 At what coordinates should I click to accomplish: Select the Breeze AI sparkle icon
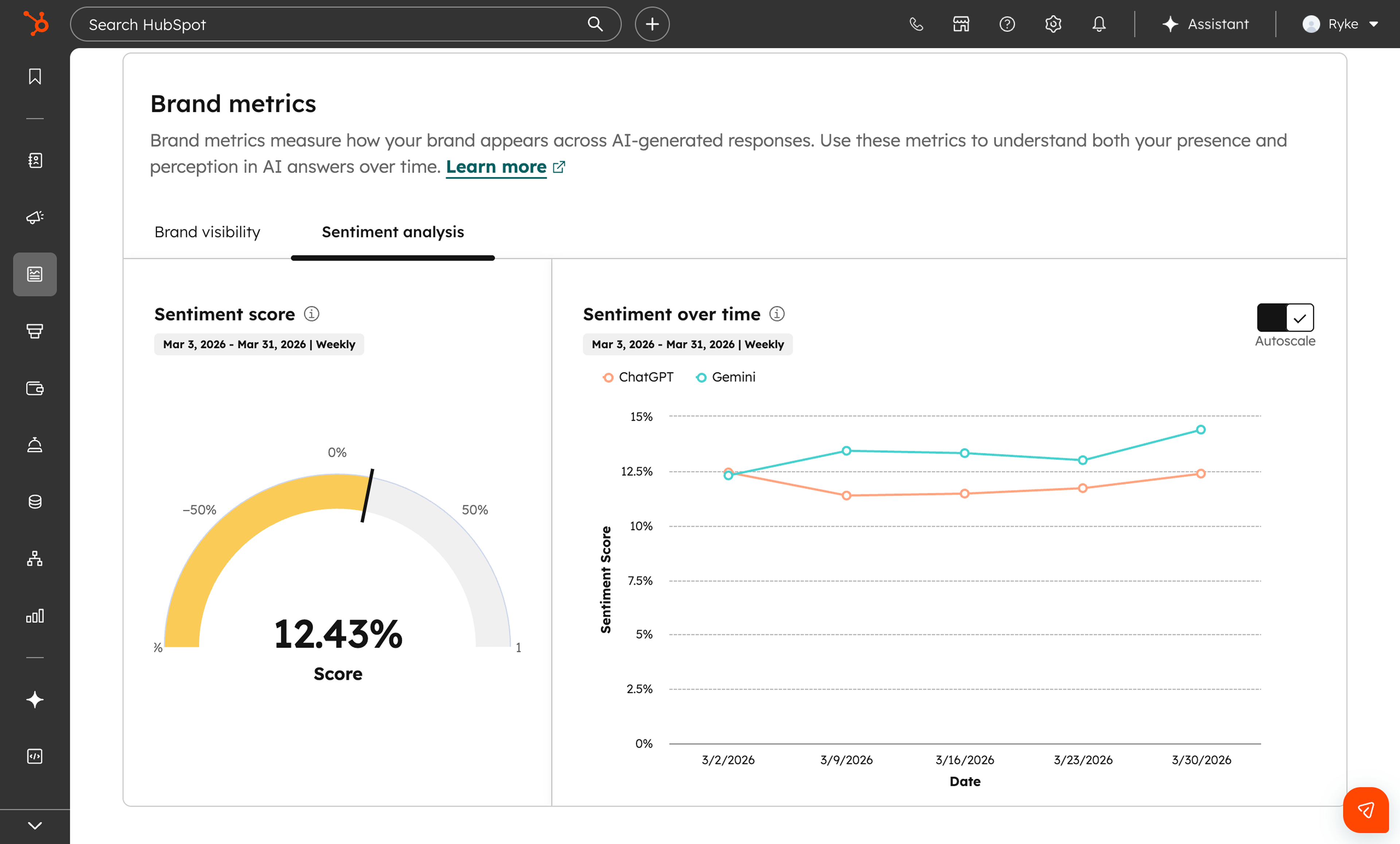(35, 700)
